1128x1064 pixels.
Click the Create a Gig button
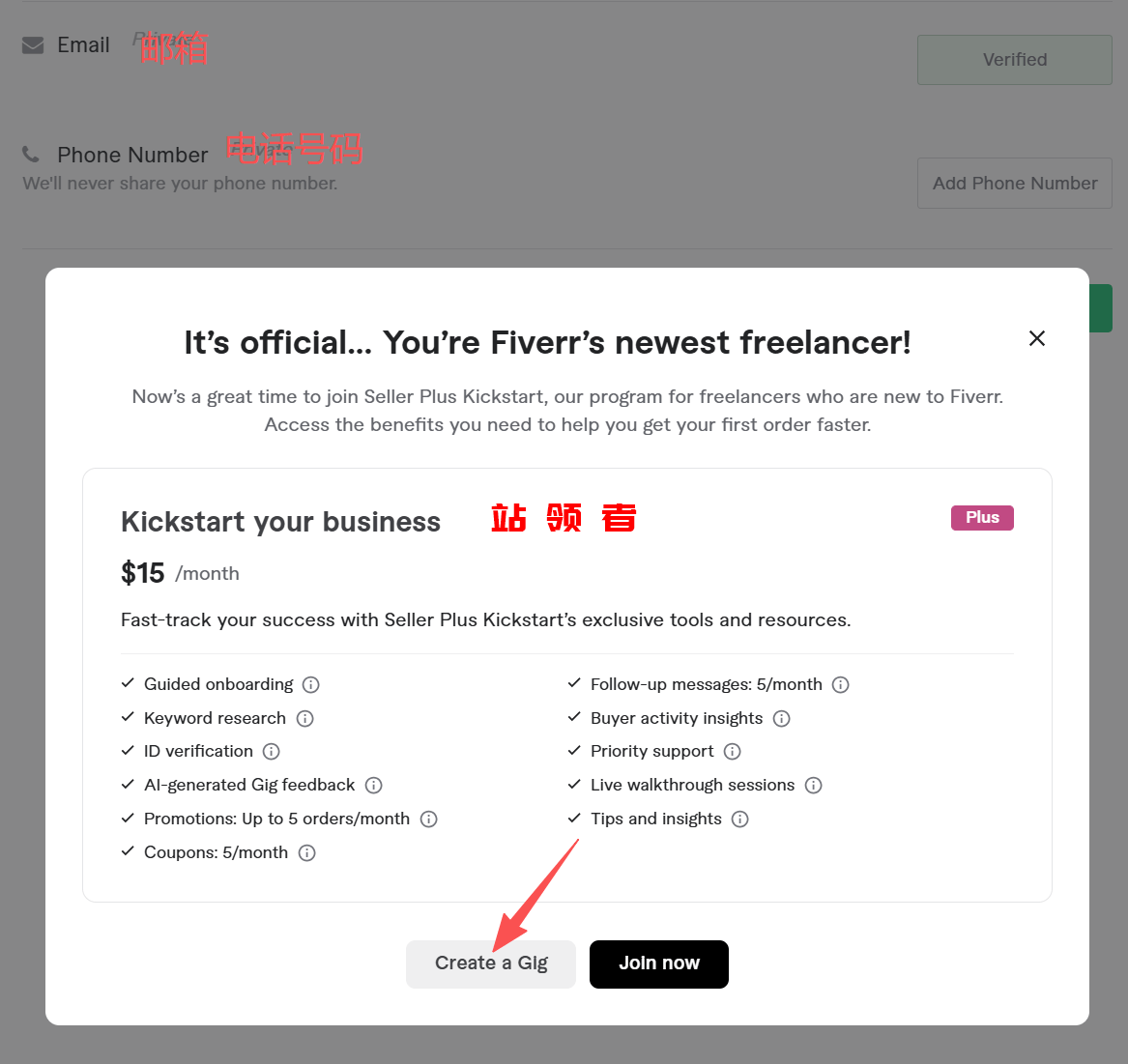[x=491, y=963]
